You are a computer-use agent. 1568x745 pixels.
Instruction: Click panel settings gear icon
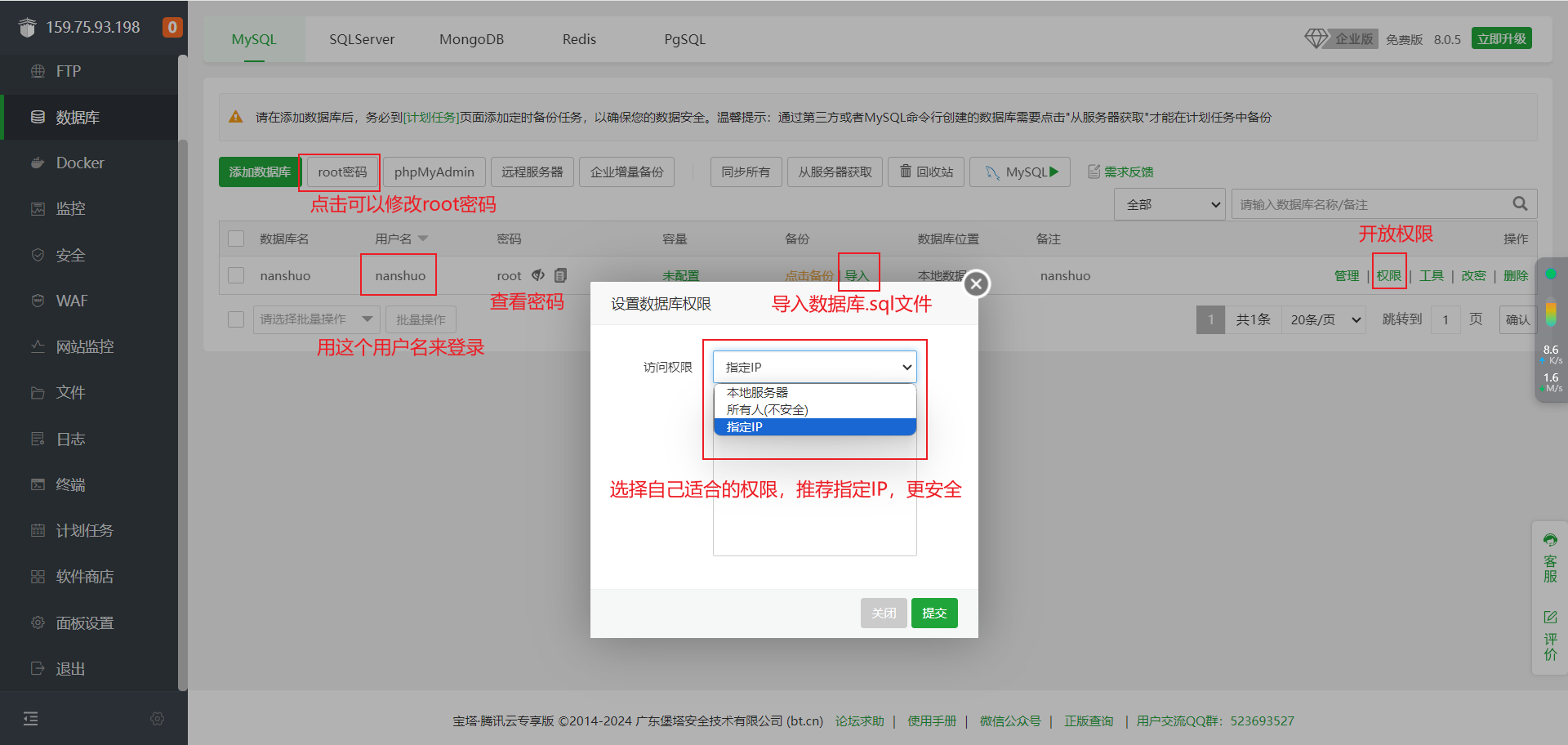coord(38,622)
